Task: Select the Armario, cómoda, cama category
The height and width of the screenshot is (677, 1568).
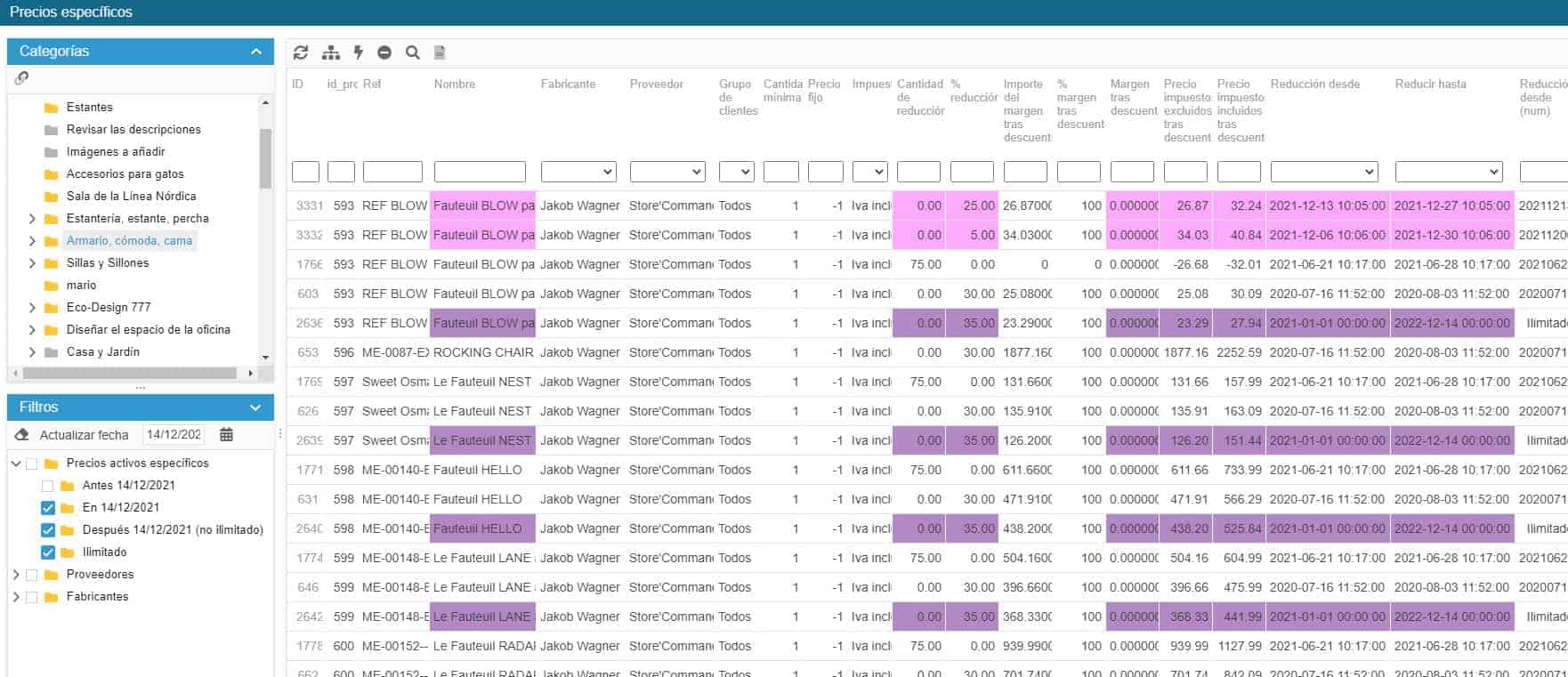Action: click(129, 241)
